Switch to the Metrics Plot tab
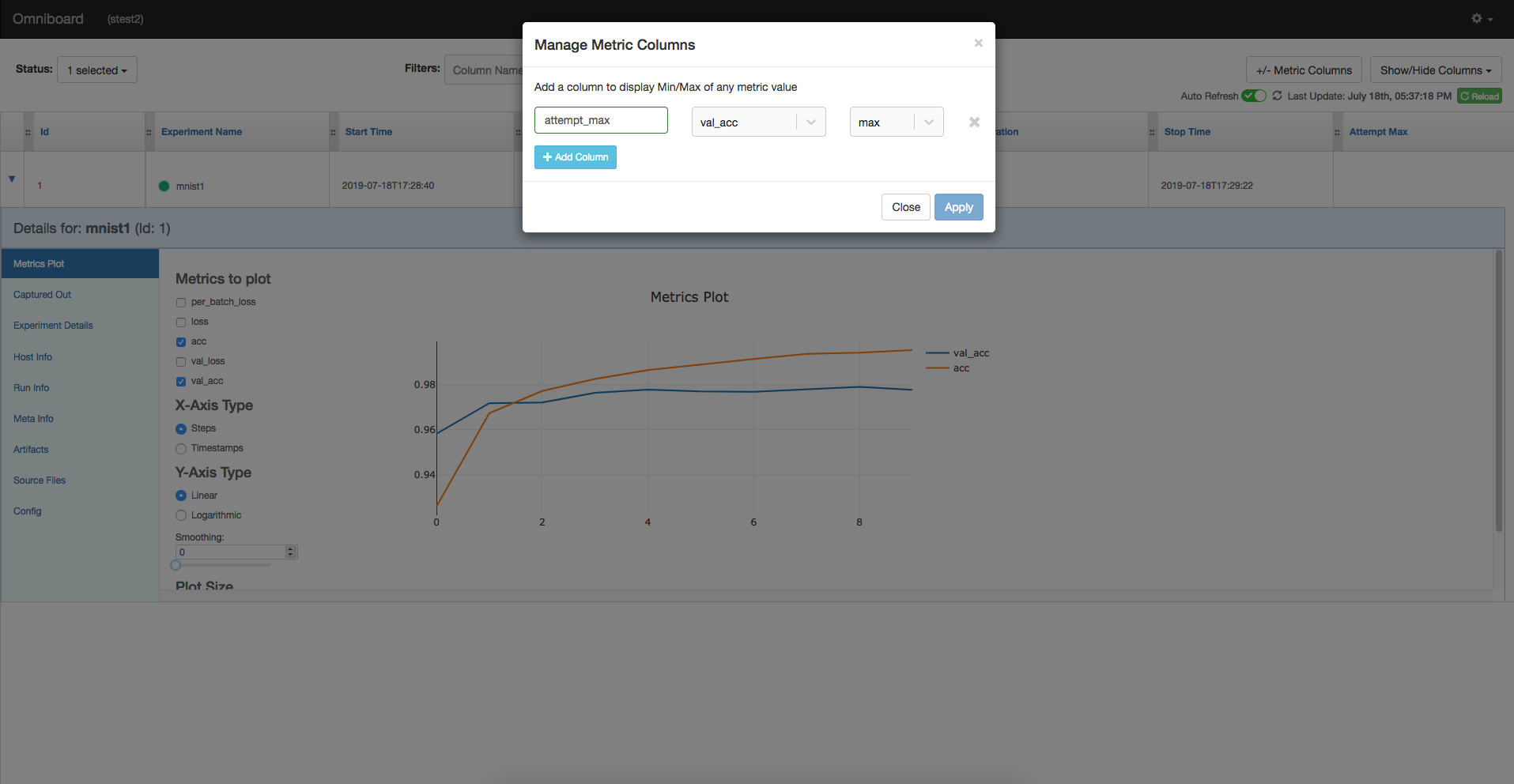The image size is (1514, 784). coord(80,264)
